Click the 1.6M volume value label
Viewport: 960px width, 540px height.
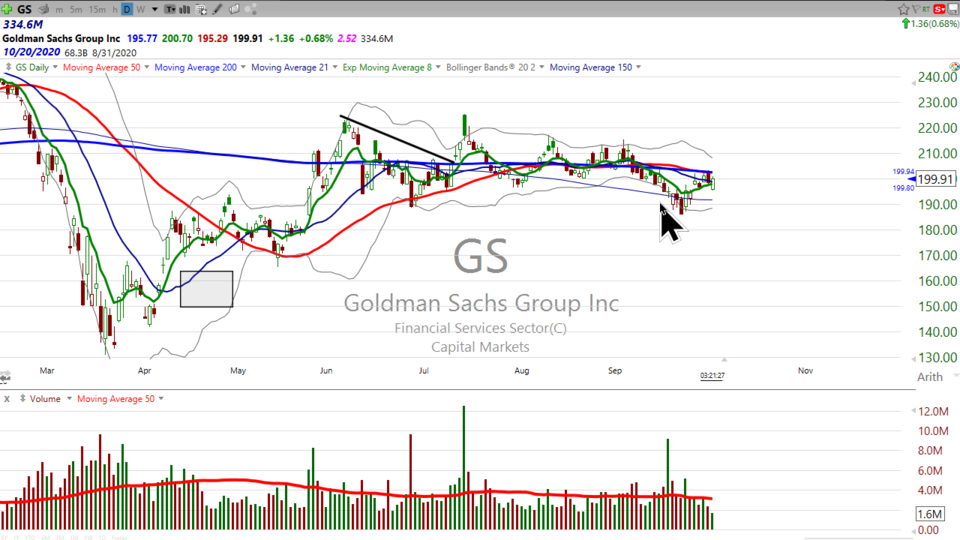click(929, 514)
